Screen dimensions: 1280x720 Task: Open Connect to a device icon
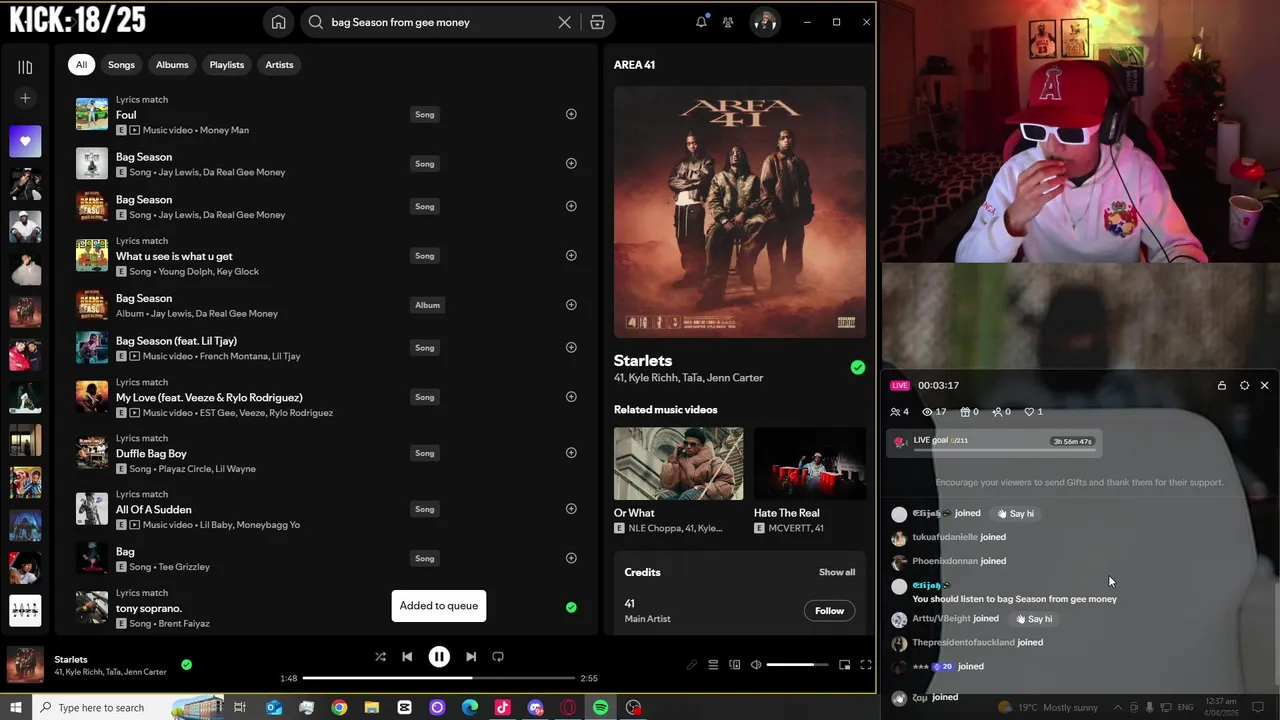click(x=735, y=665)
